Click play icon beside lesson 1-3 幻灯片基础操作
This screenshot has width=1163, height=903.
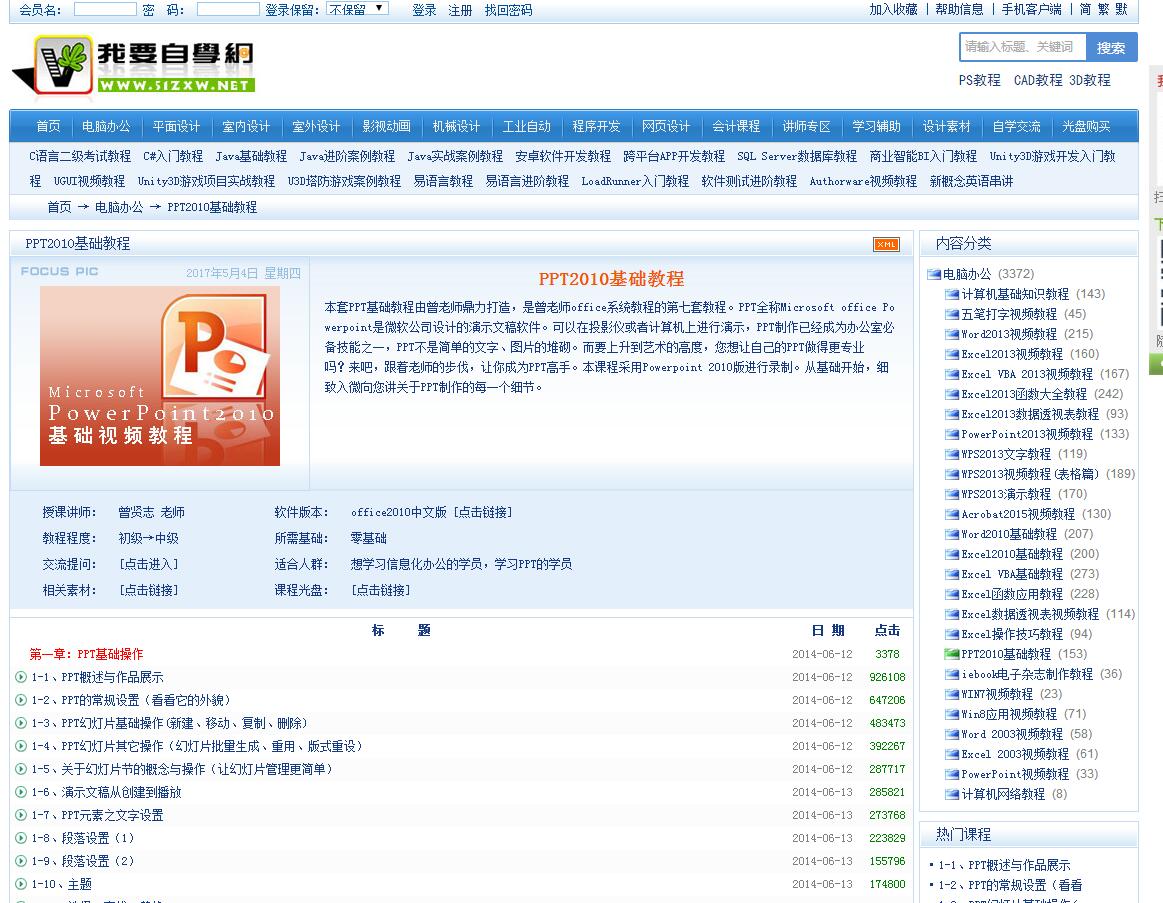(21, 723)
